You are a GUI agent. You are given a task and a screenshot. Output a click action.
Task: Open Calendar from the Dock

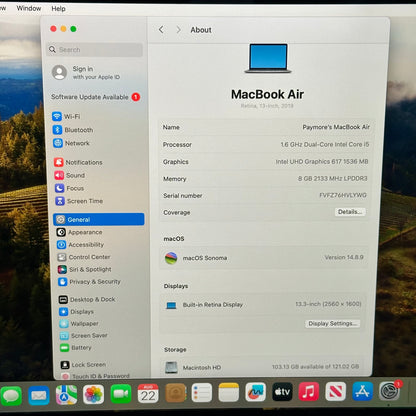pos(148,394)
